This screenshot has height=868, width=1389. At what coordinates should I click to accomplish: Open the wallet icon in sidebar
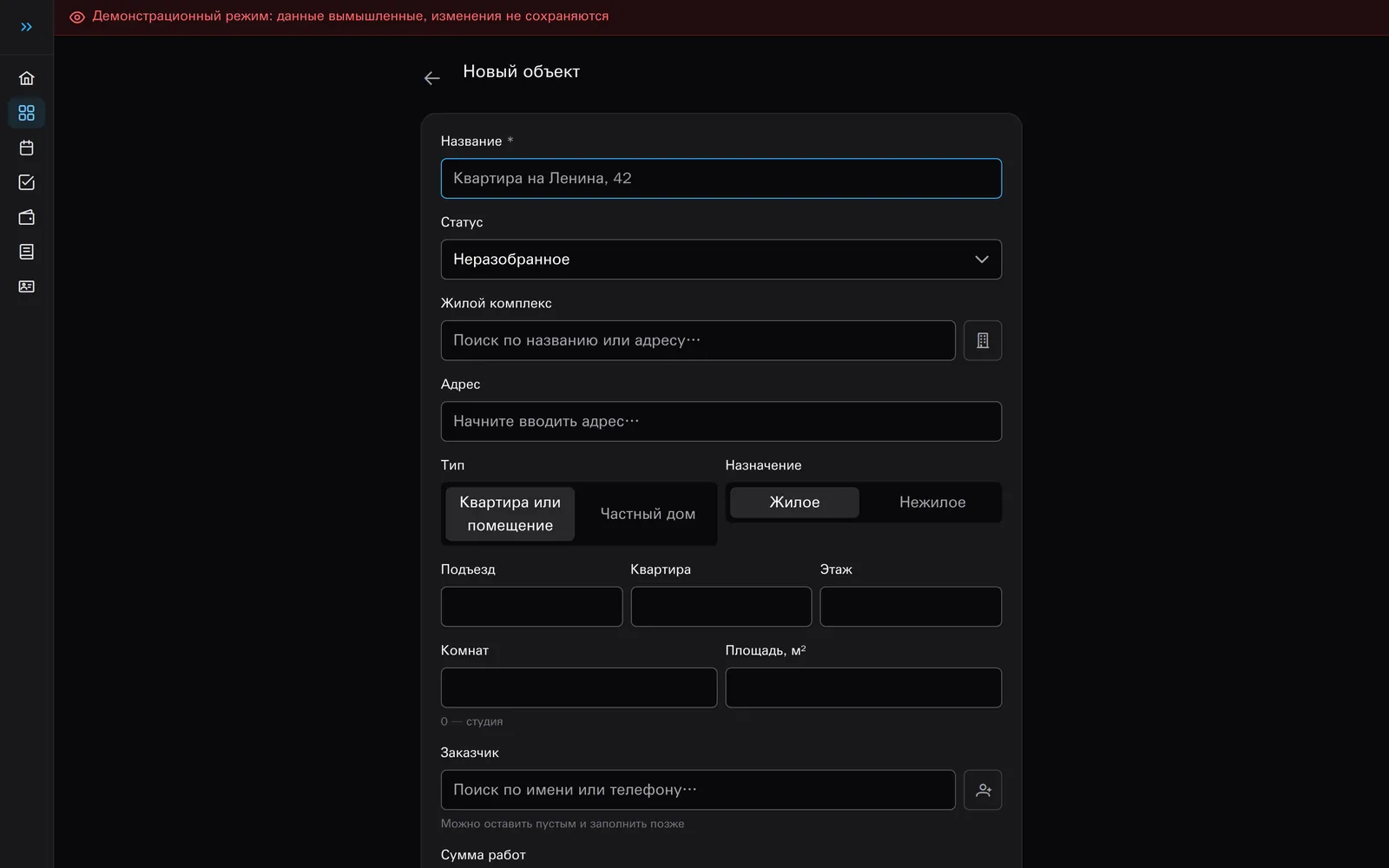(x=26, y=217)
